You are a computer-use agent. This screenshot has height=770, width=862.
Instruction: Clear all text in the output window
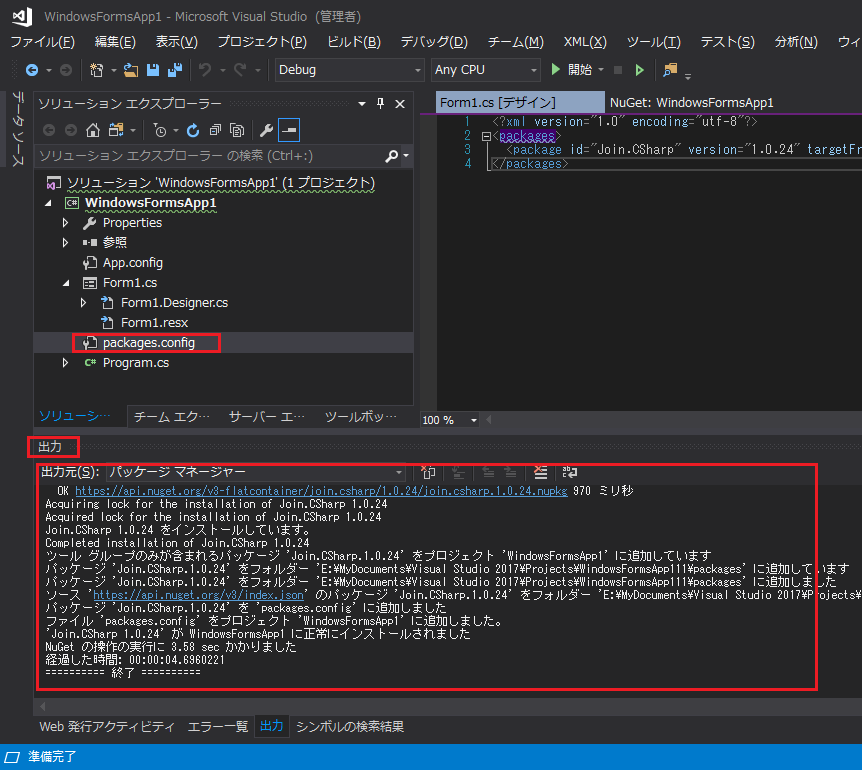(540, 472)
